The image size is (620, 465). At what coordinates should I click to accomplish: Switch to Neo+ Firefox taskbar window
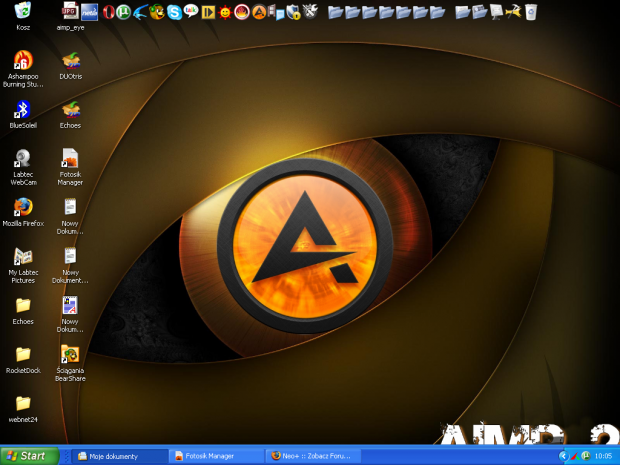click(313, 456)
